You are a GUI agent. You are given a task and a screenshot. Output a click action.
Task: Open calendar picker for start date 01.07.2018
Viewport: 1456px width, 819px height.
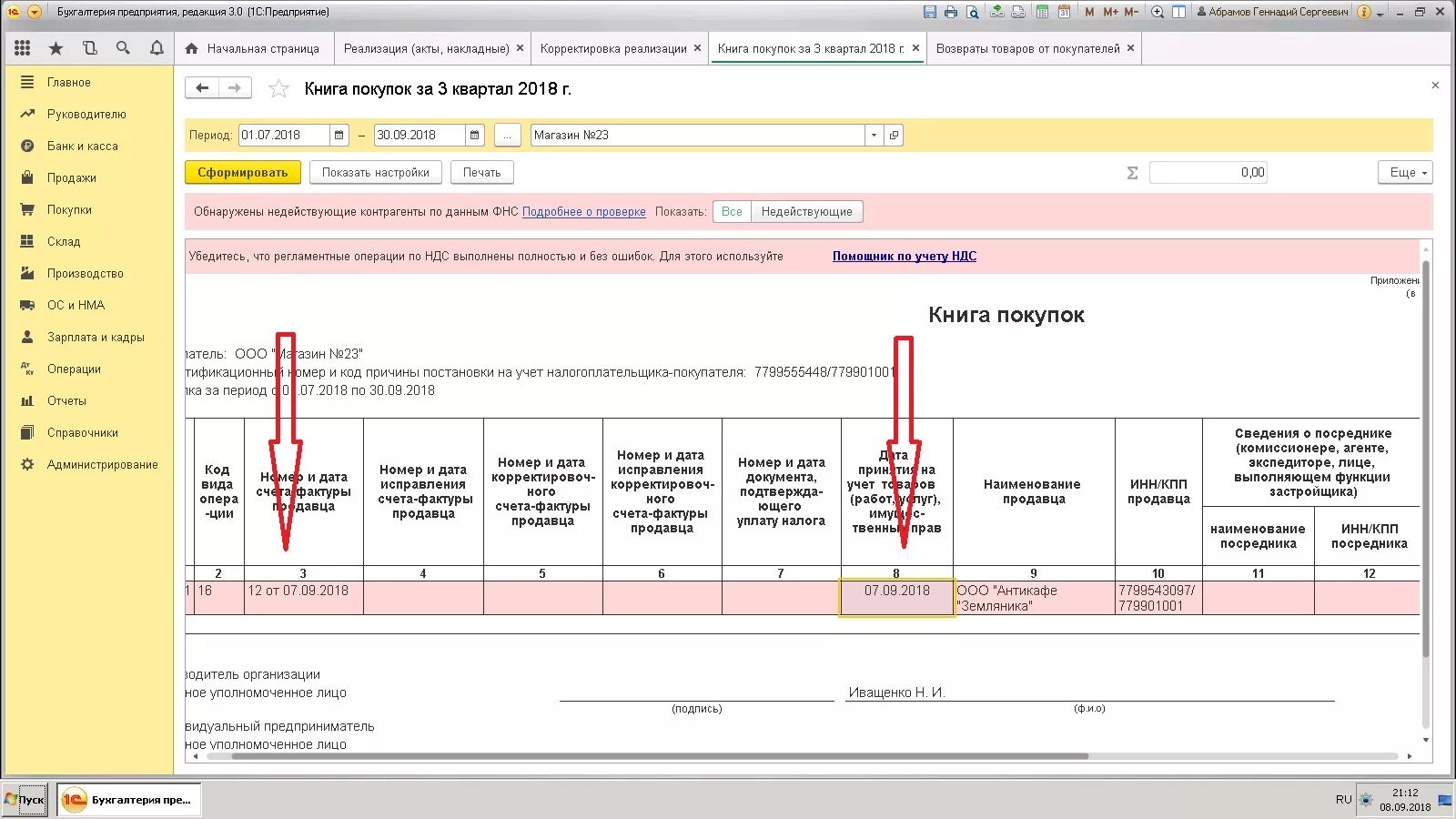(x=339, y=135)
